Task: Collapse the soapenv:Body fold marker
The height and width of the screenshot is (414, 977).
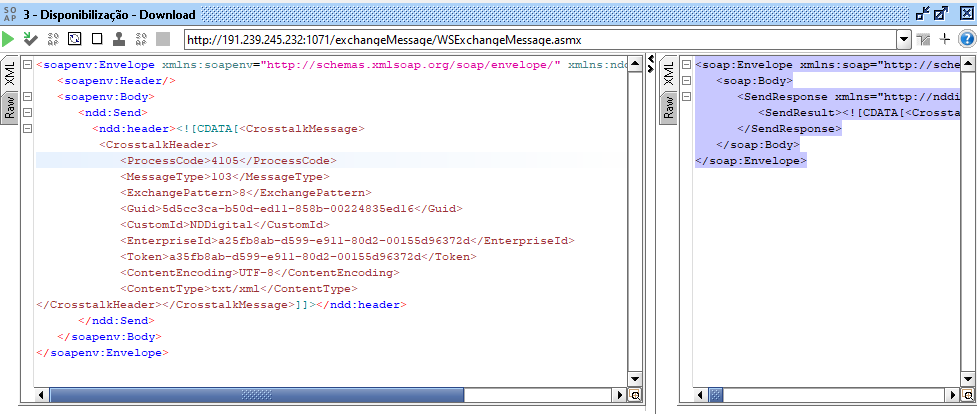Action: [x=27, y=97]
